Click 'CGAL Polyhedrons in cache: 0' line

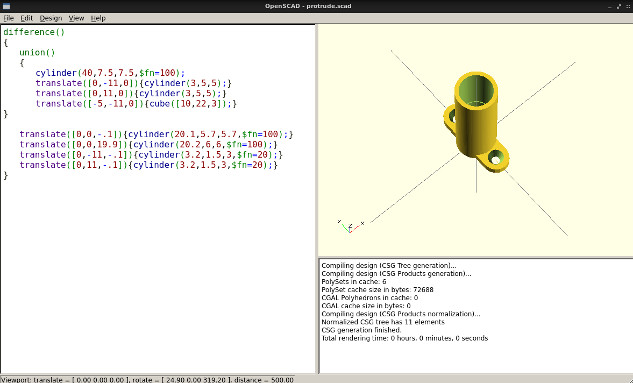tap(370, 298)
